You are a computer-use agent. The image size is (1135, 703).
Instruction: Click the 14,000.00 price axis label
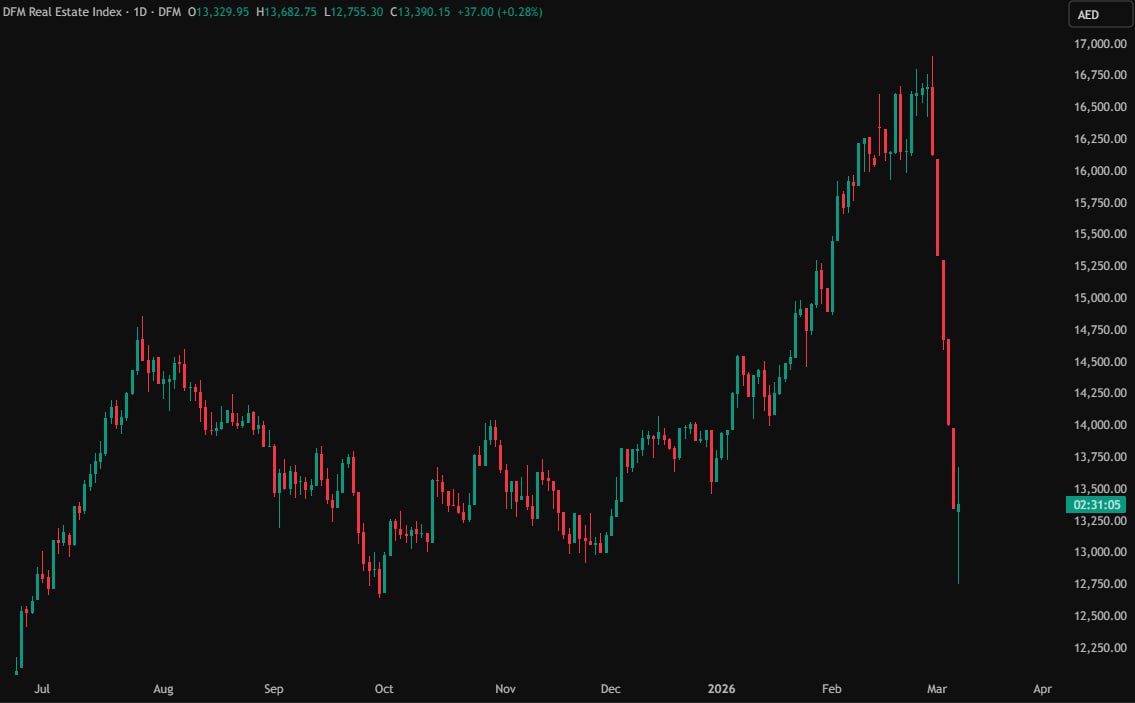point(1098,425)
